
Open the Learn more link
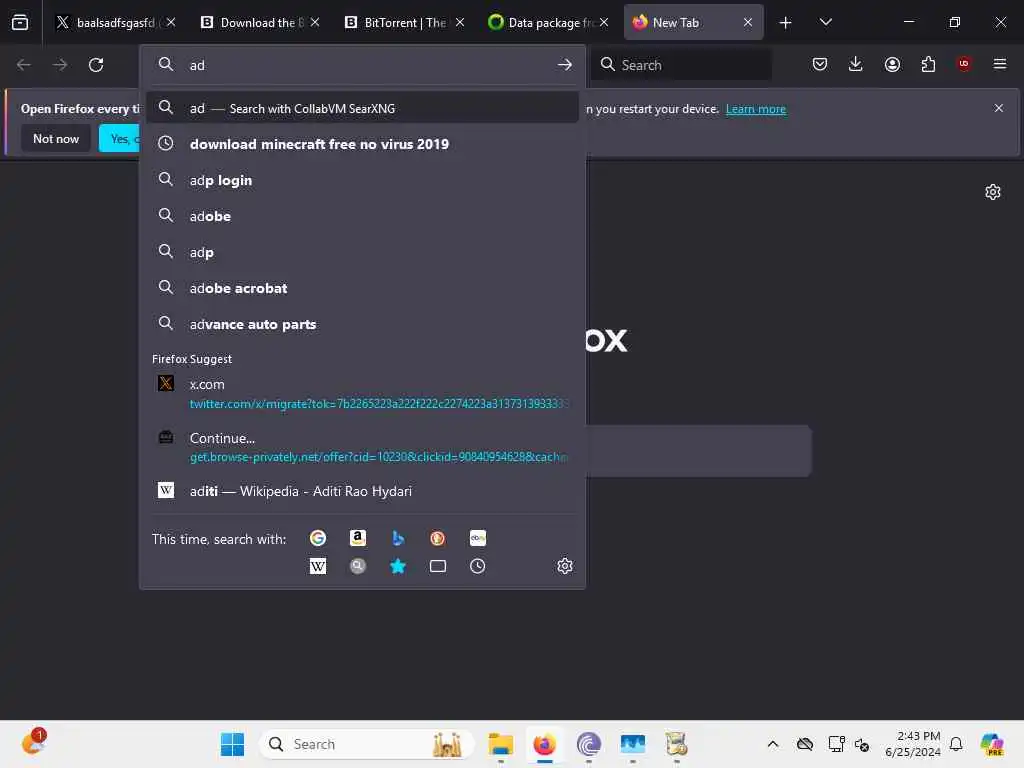756,109
